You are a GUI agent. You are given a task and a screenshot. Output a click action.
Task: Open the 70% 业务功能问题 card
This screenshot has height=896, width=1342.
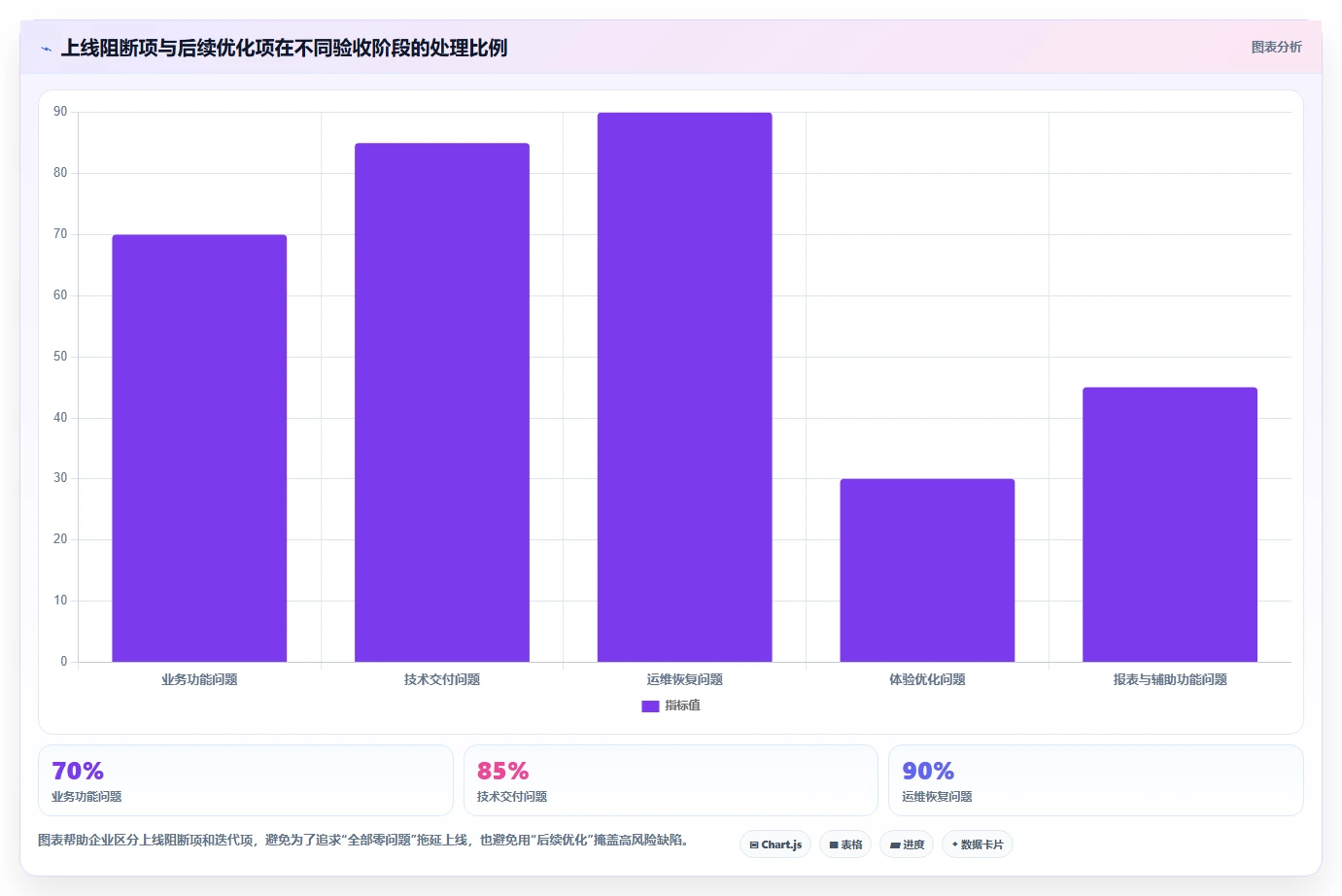pos(246,780)
